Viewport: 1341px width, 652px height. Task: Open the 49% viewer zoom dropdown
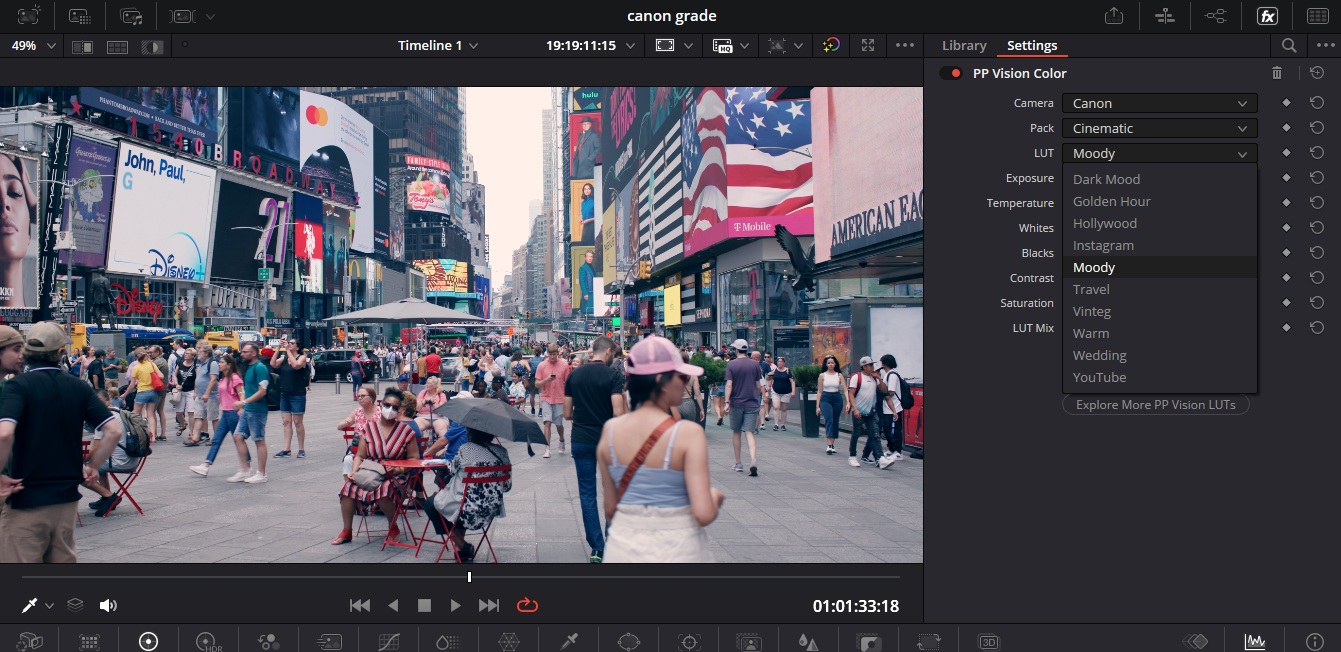click(32, 46)
